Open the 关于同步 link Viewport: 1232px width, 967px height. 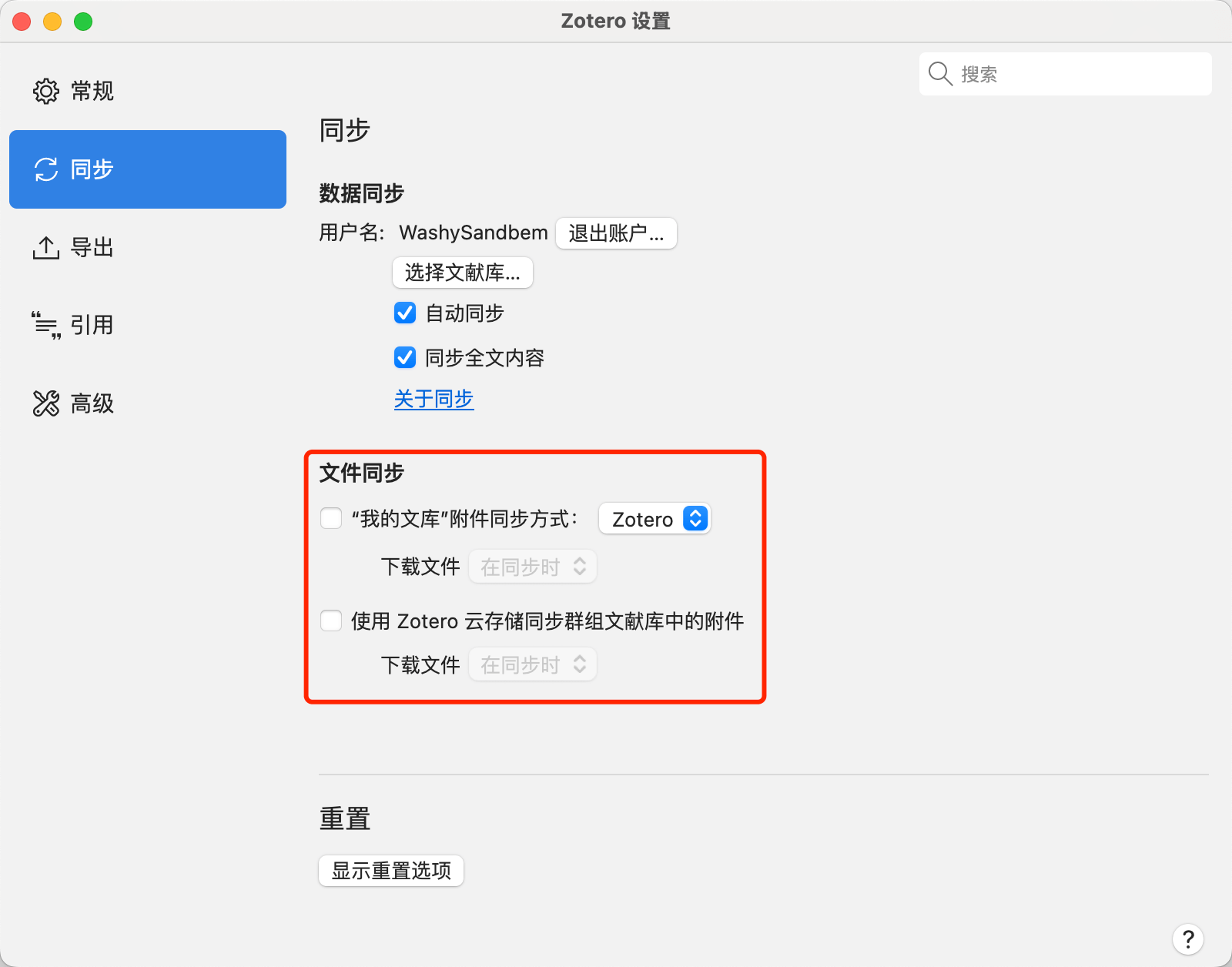click(x=434, y=399)
